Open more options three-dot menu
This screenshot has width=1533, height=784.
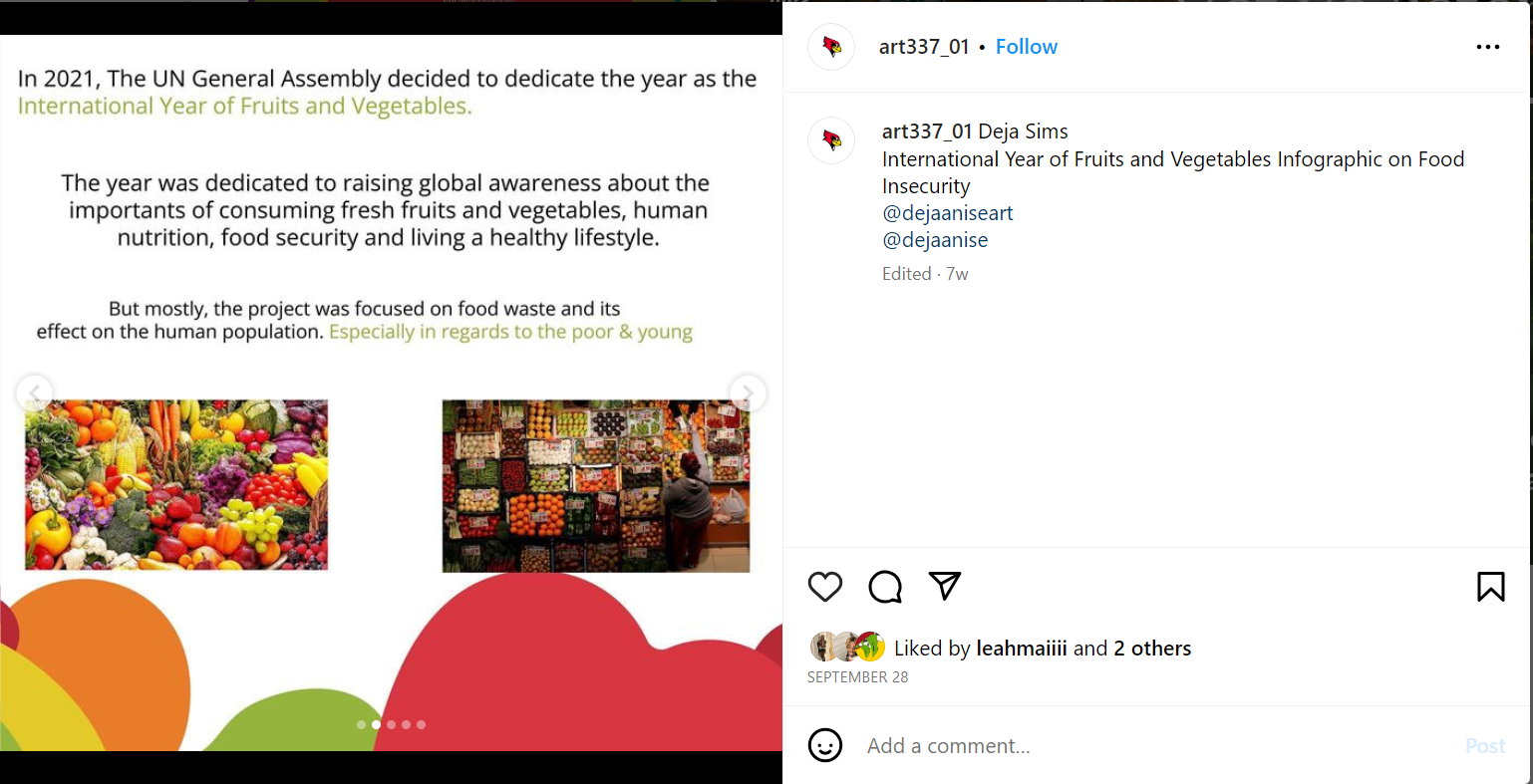[1487, 47]
